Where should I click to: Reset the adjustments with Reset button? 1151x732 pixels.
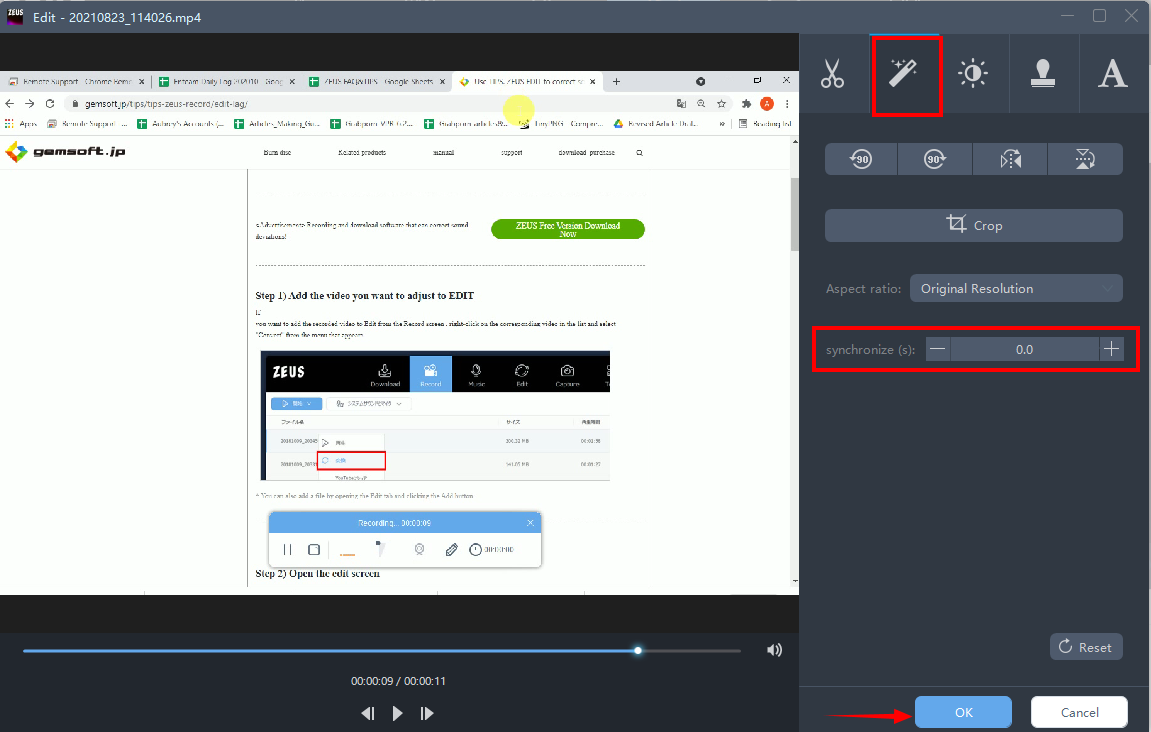[1086, 647]
